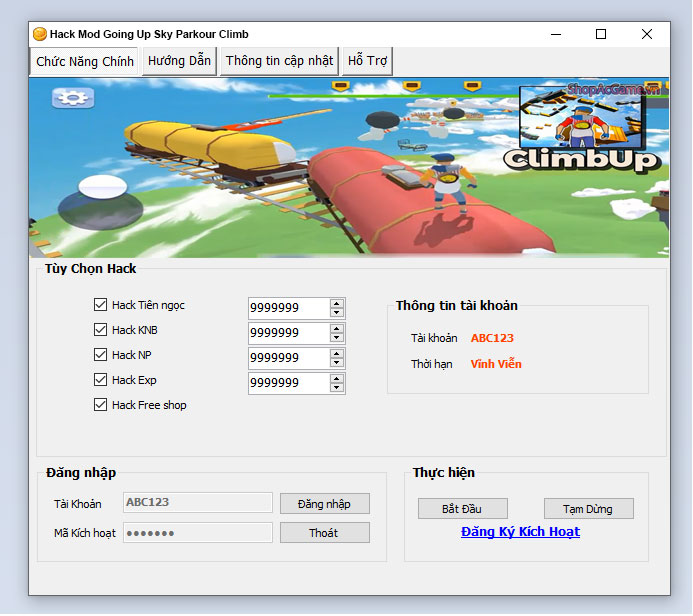The image size is (693, 616).
Task: Toggle the Hack Exp checkbox
Action: (x=100, y=380)
